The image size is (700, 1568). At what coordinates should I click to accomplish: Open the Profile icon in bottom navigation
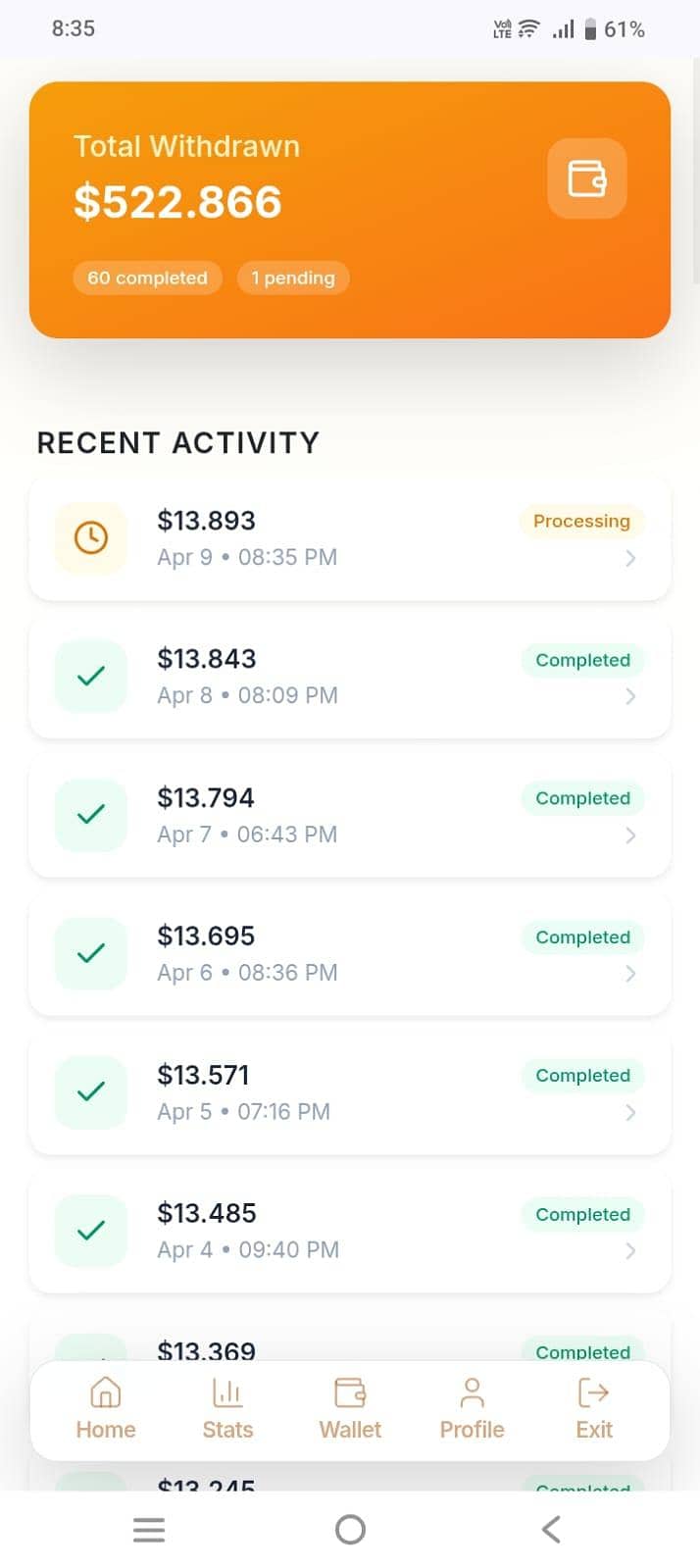[472, 1409]
